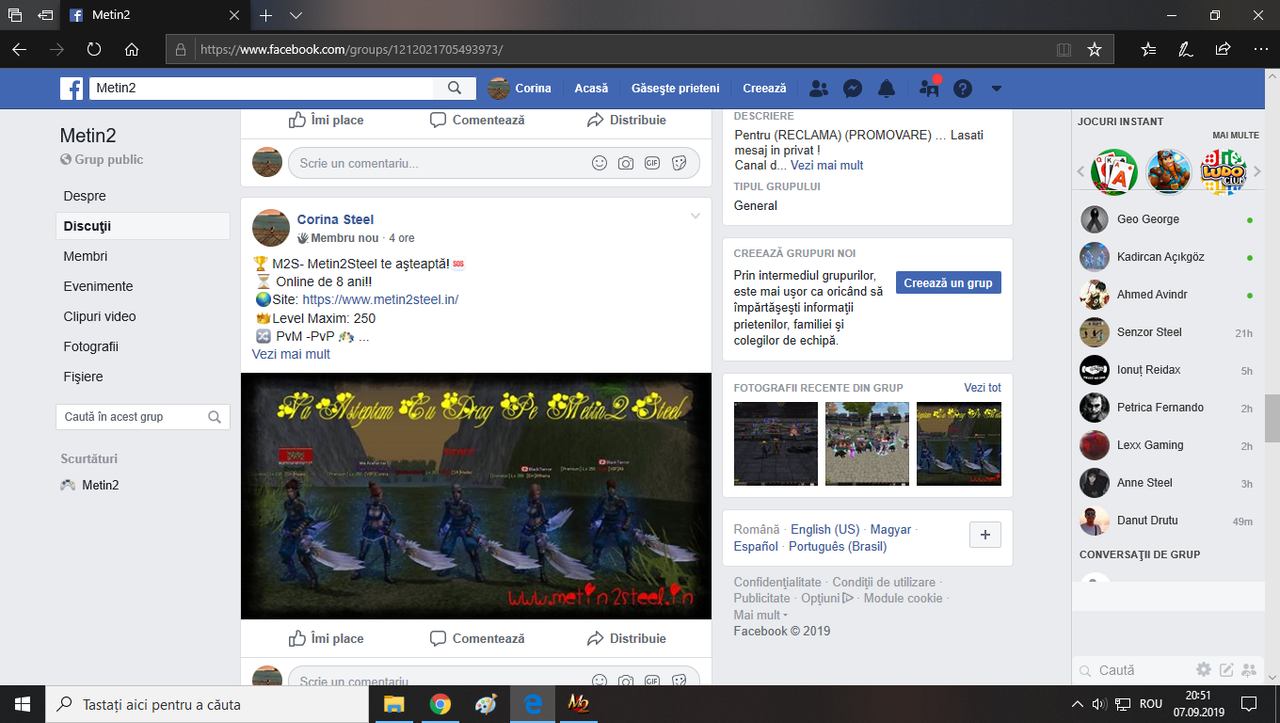Refresh the page in Edge
1280x723 pixels.
pos(94,49)
